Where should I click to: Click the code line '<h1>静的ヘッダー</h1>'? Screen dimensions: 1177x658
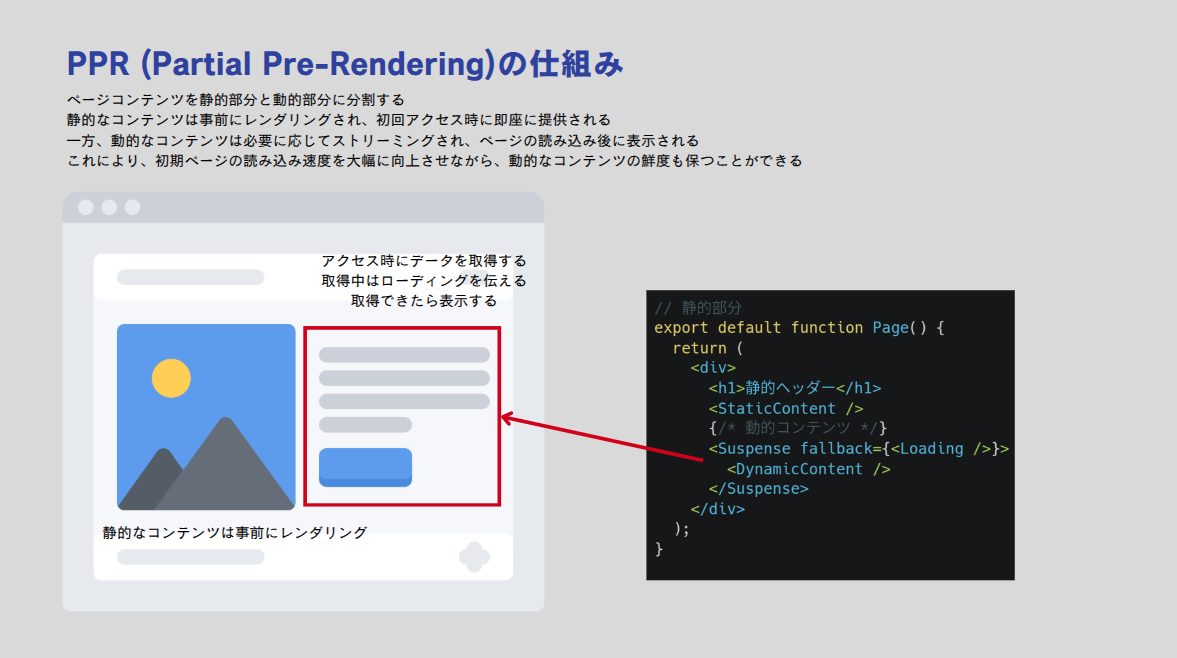point(795,388)
